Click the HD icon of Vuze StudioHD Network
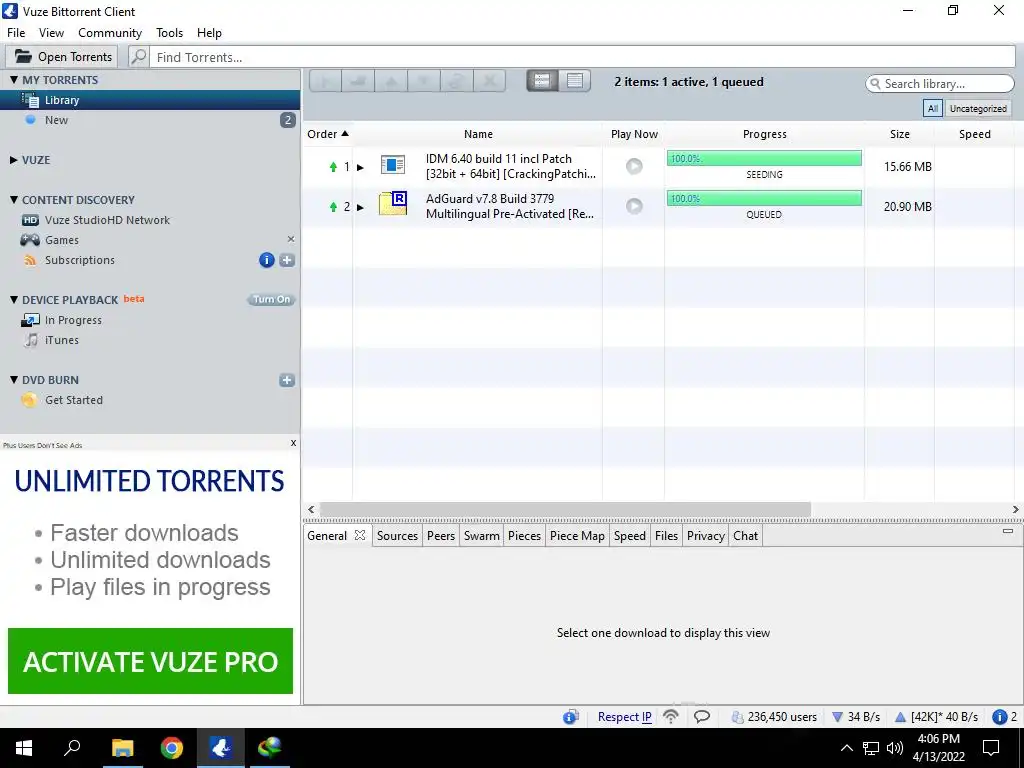 [30, 220]
